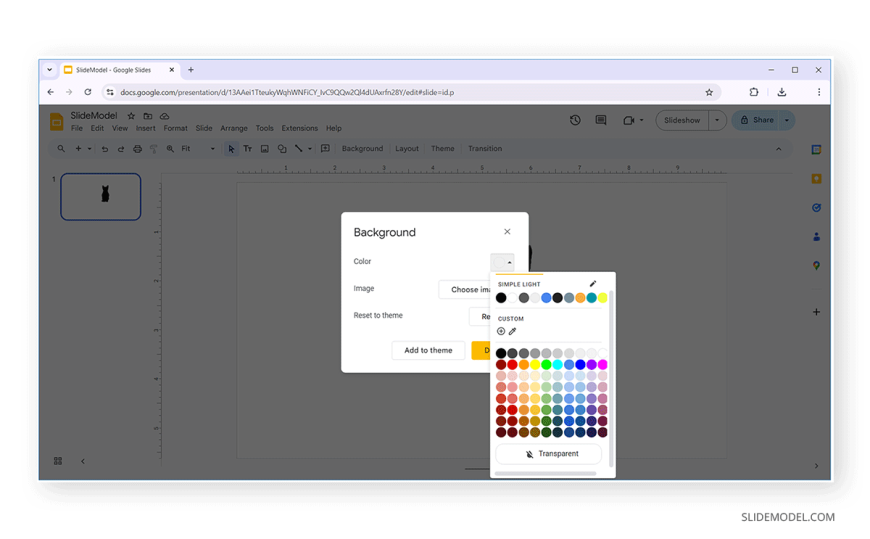Open the shape tool

tap(282, 149)
